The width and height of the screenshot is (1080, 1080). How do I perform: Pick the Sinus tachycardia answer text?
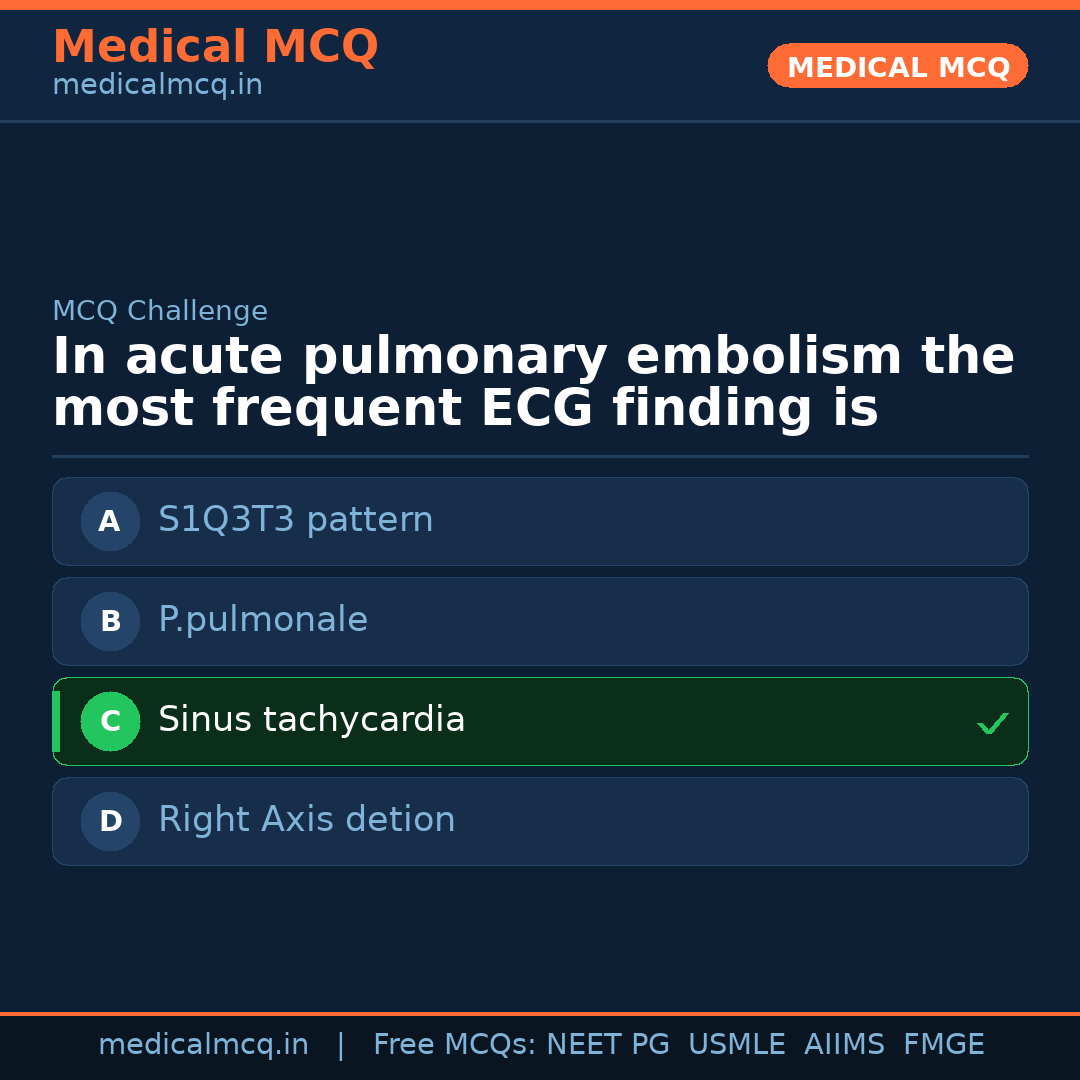point(311,720)
